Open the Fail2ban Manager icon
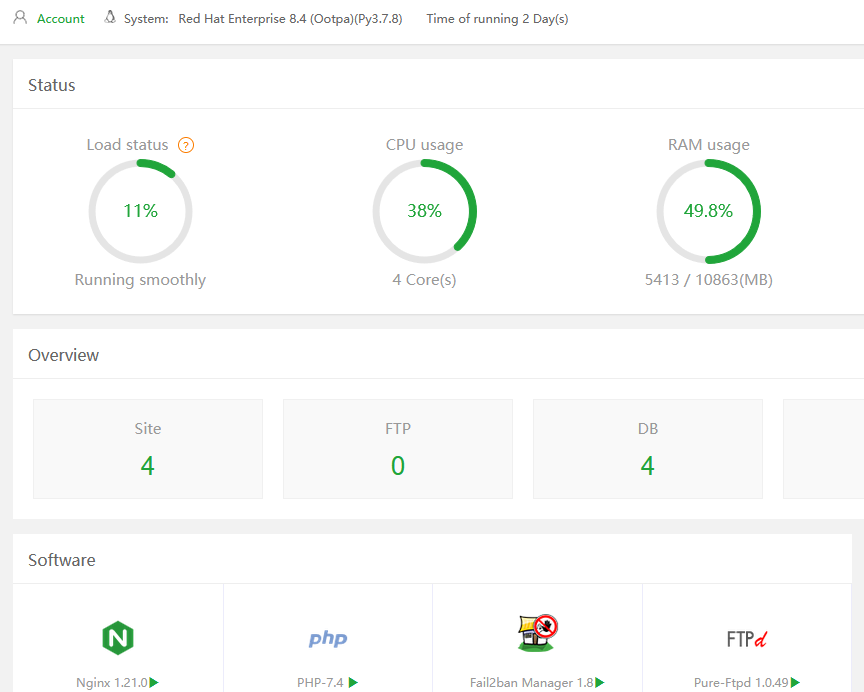This screenshot has height=692, width=864. 537,634
